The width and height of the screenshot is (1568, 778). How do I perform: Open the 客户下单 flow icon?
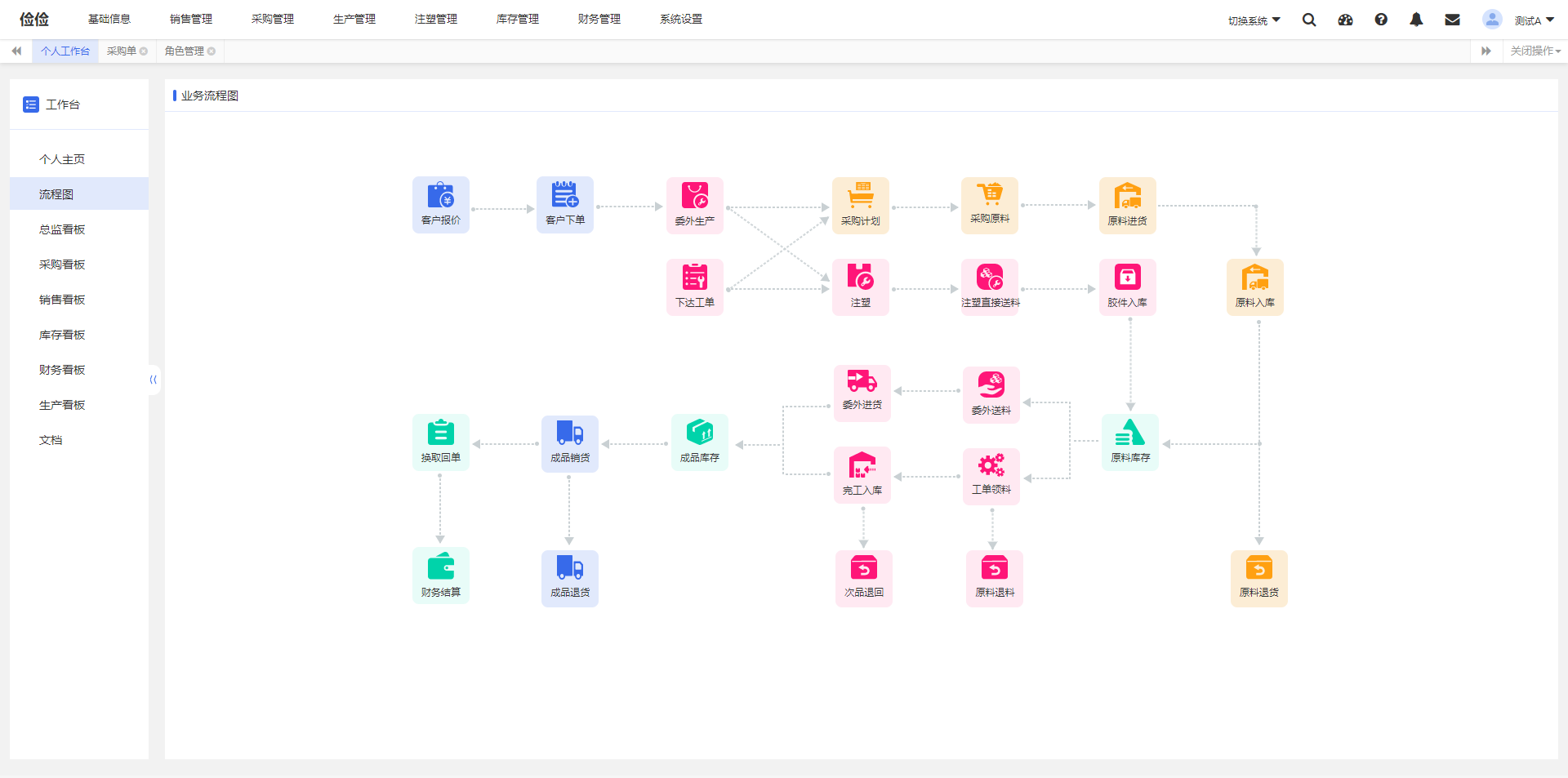tap(565, 205)
